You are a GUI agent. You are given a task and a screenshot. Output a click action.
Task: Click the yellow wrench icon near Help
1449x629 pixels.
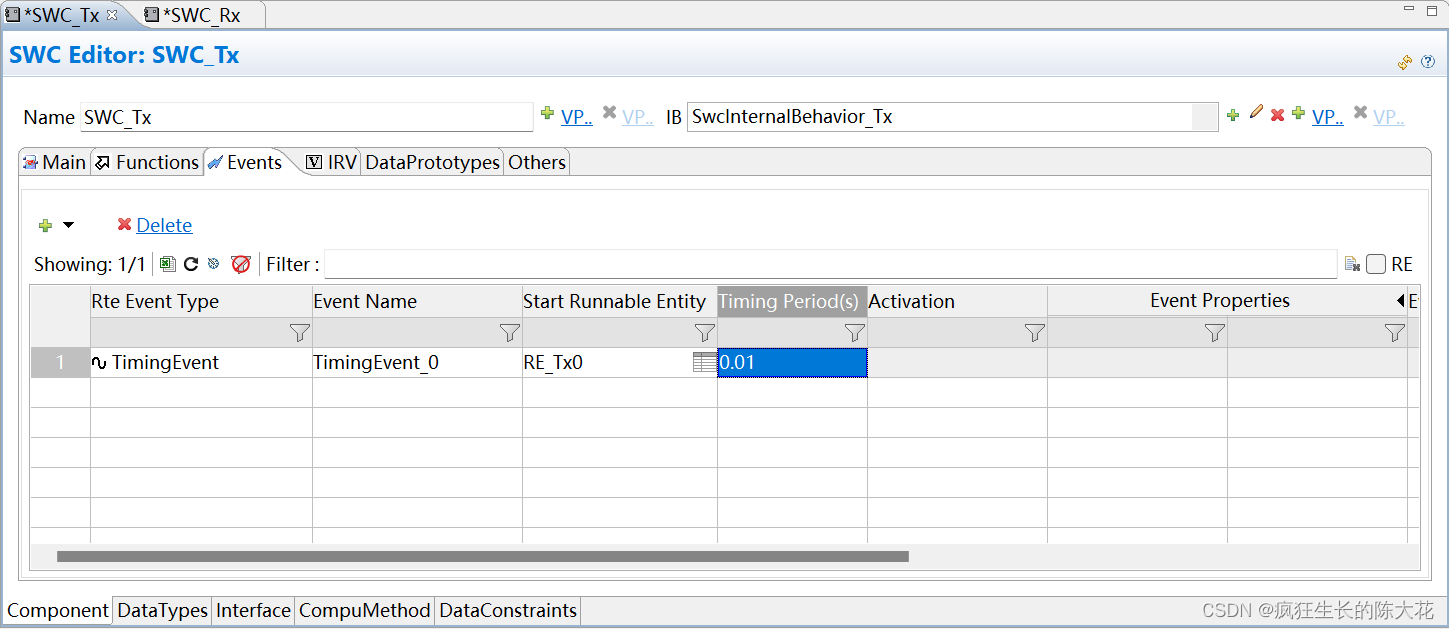pyautogui.click(x=1404, y=61)
